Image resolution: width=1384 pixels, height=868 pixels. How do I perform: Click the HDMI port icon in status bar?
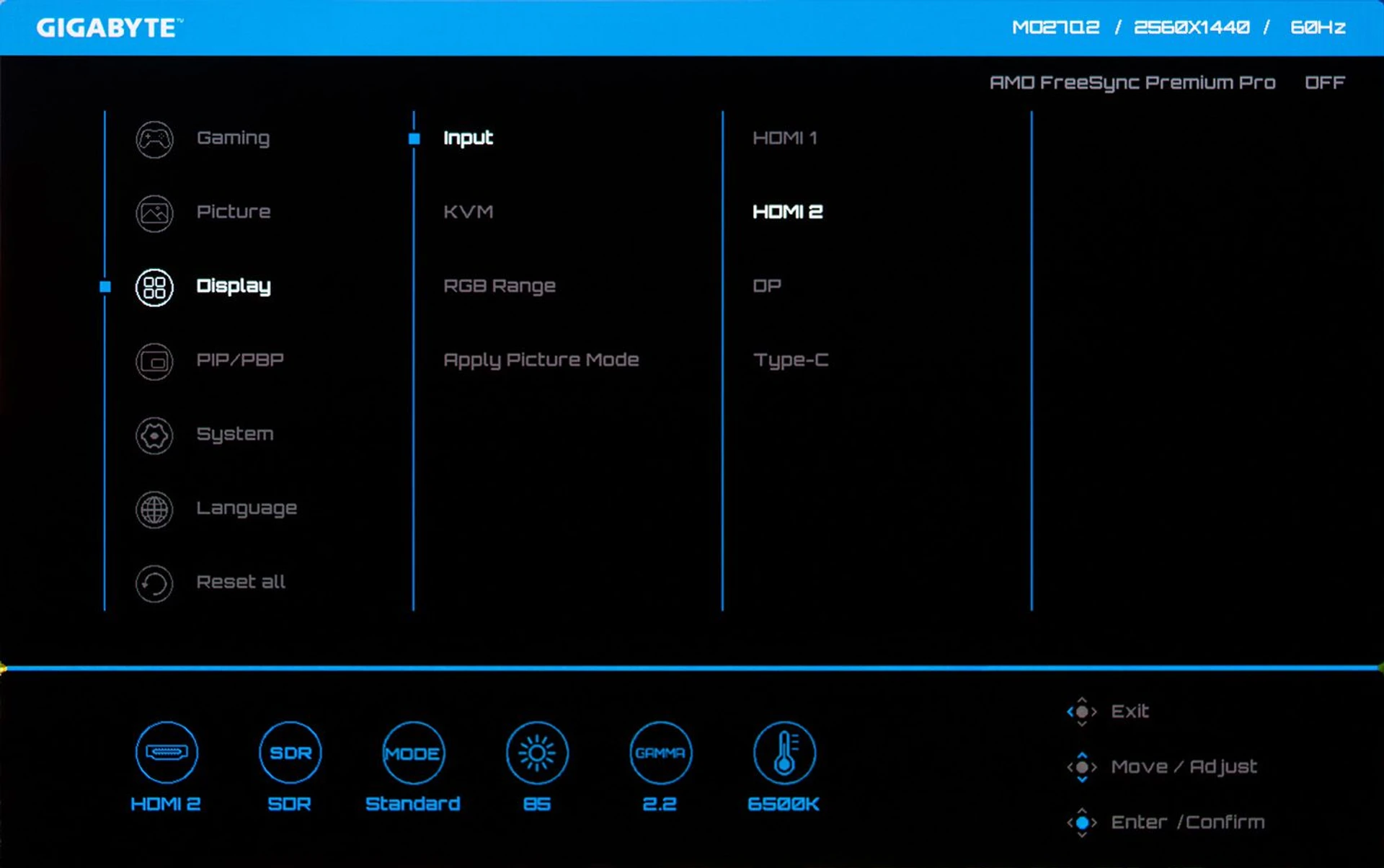[167, 752]
